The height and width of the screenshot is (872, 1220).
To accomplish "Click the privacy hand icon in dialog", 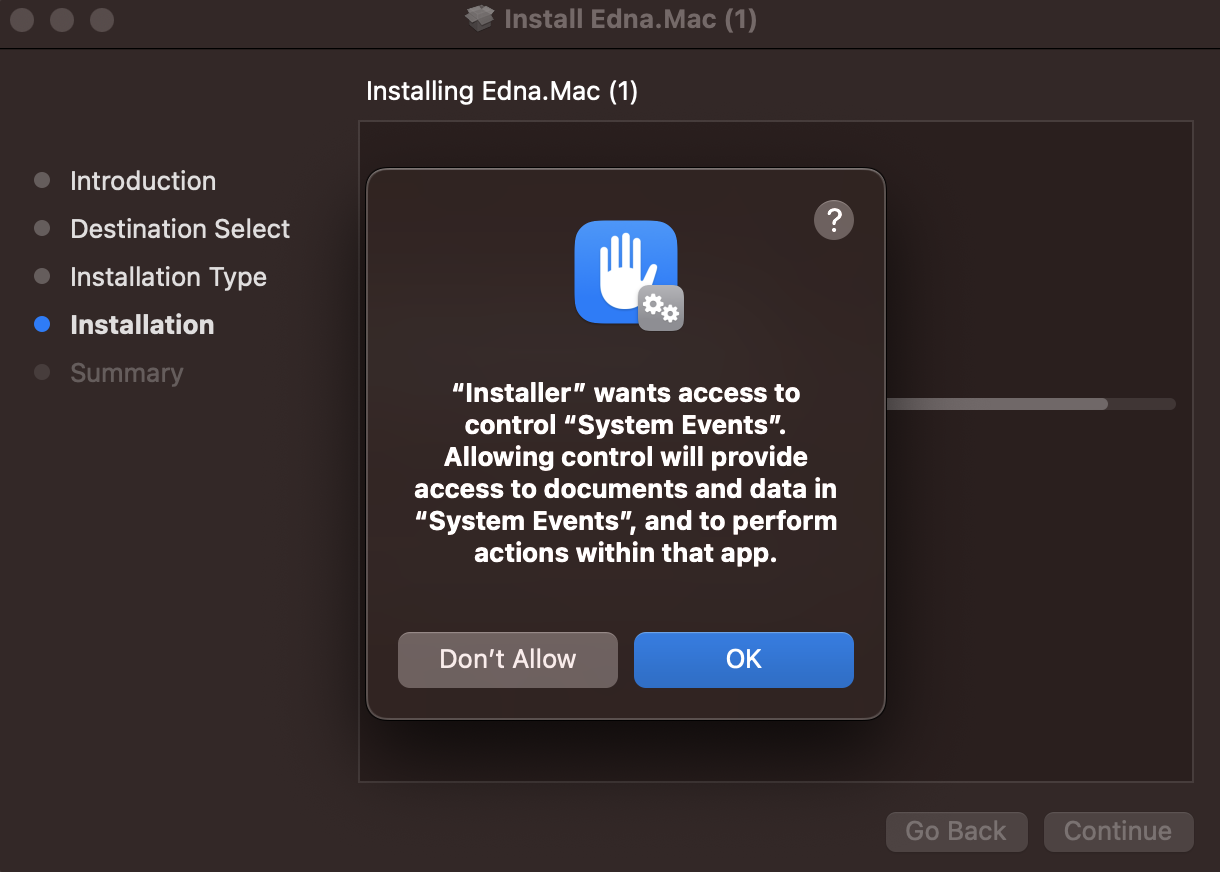I will [x=628, y=274].
